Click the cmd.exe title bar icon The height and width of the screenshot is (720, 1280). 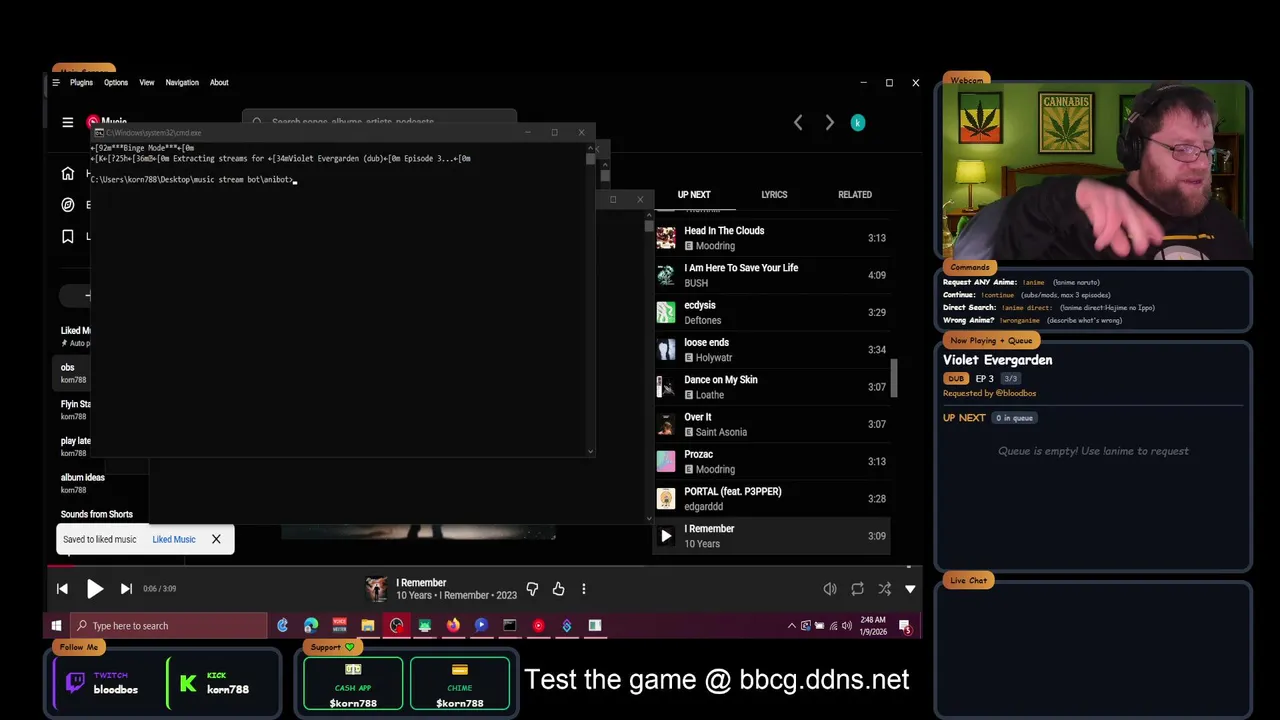coord(99,132)
